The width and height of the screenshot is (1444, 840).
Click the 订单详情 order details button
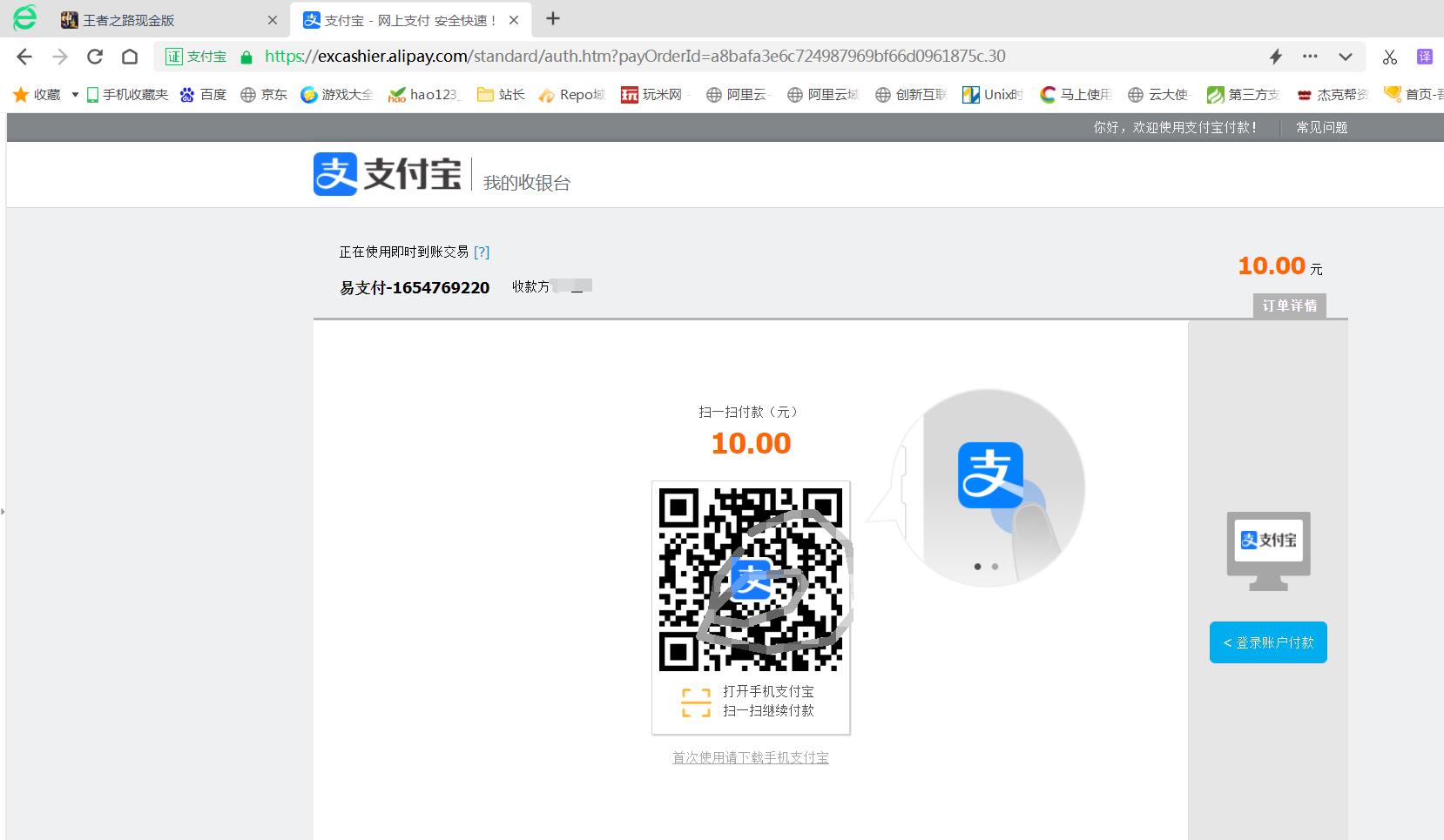click(1289, 306)
